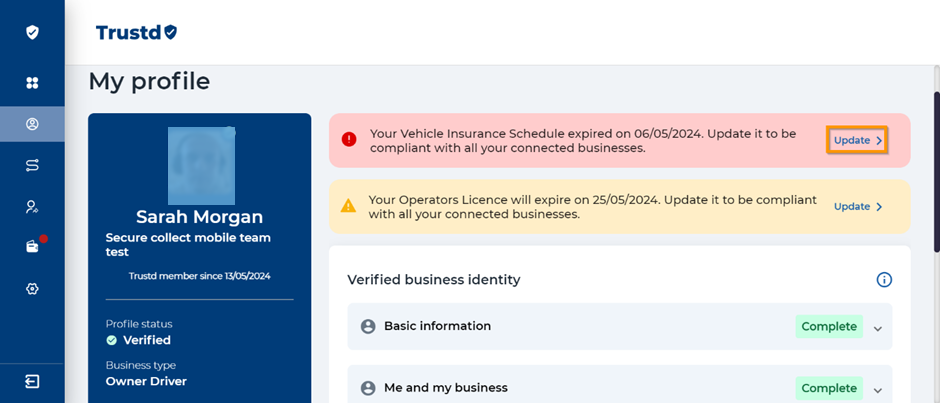Click Sarah Morgan's profile photo

tap(200, 165)
